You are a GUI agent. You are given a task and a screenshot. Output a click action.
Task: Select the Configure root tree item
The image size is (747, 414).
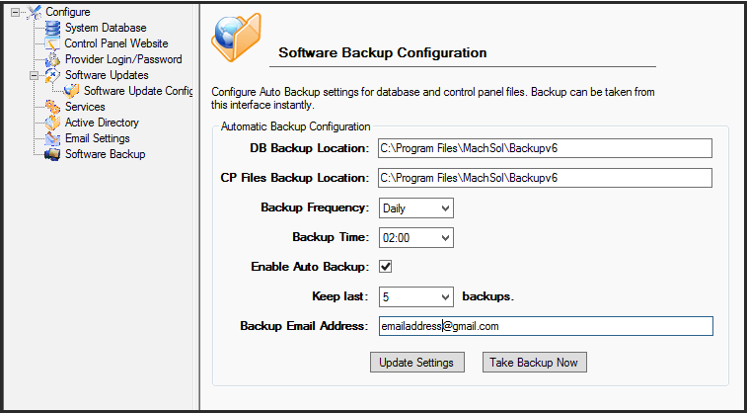coord(68,12)
